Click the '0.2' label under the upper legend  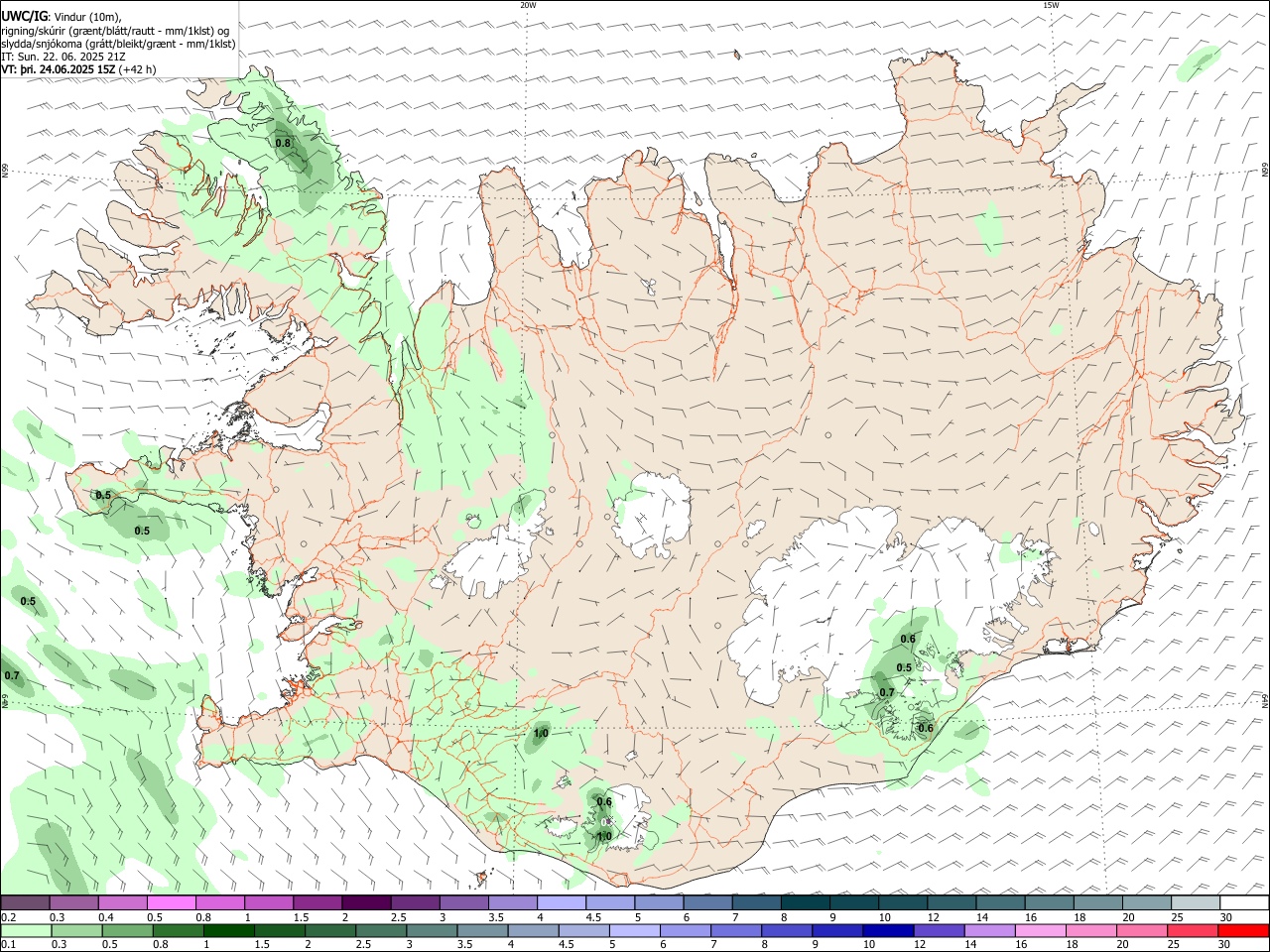(x=9, y=917)
